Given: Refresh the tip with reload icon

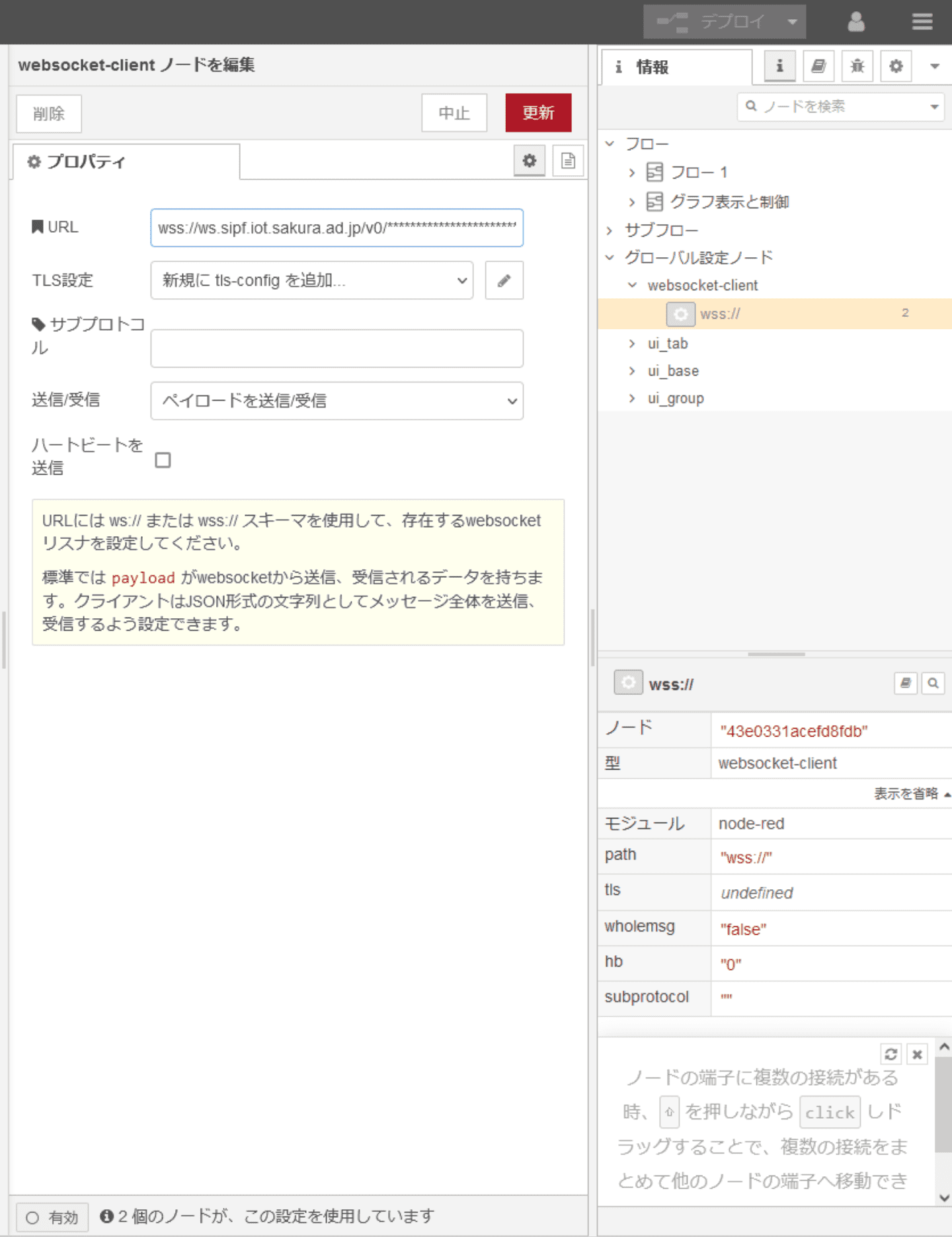Looking at the screenshot, I should 891,1054.
